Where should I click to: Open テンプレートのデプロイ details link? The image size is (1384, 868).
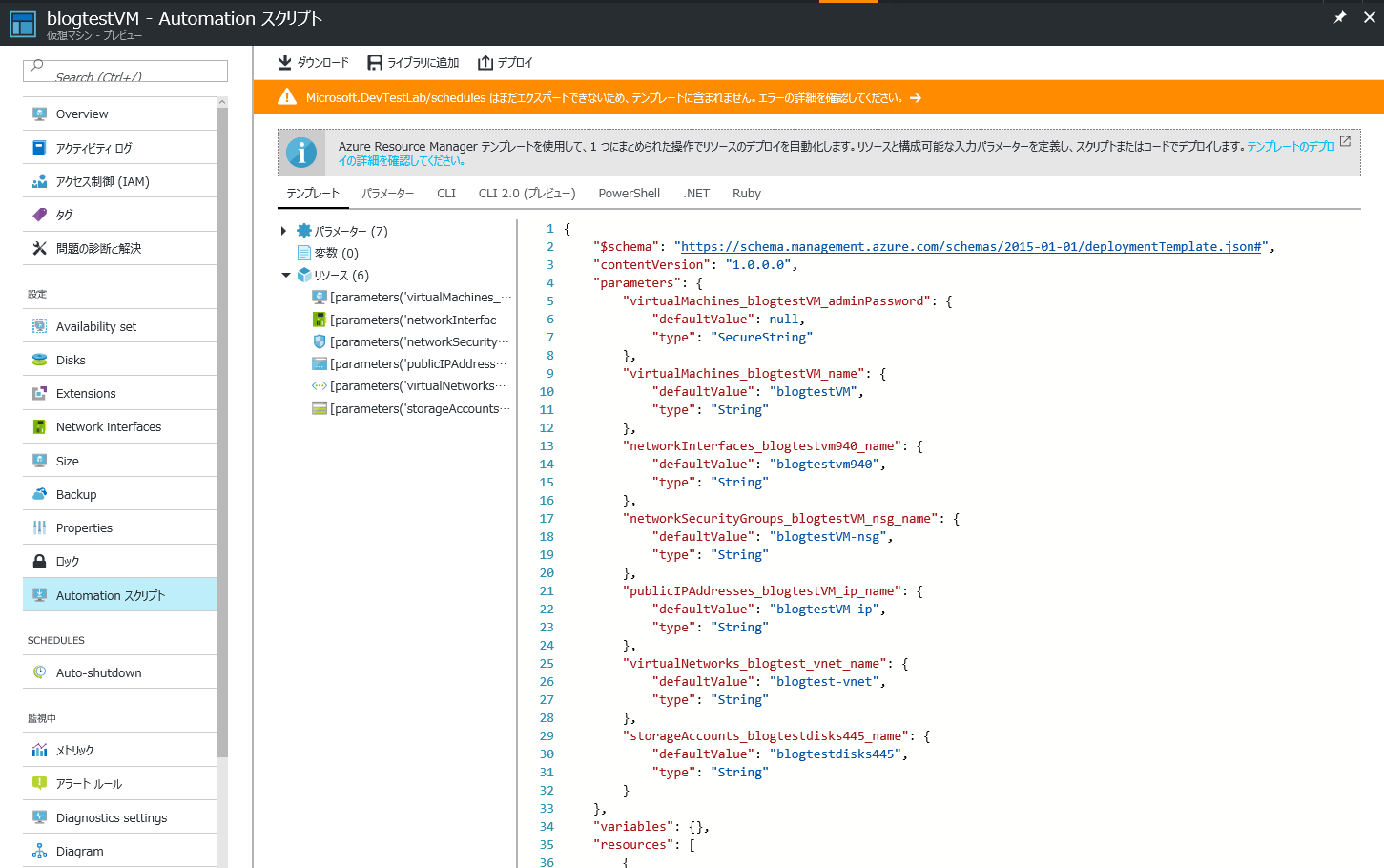[1291, 146]
